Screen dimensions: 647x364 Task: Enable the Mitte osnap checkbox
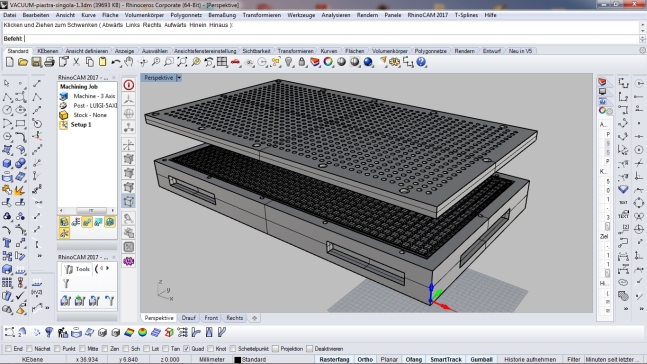click(x=82, y=349)
